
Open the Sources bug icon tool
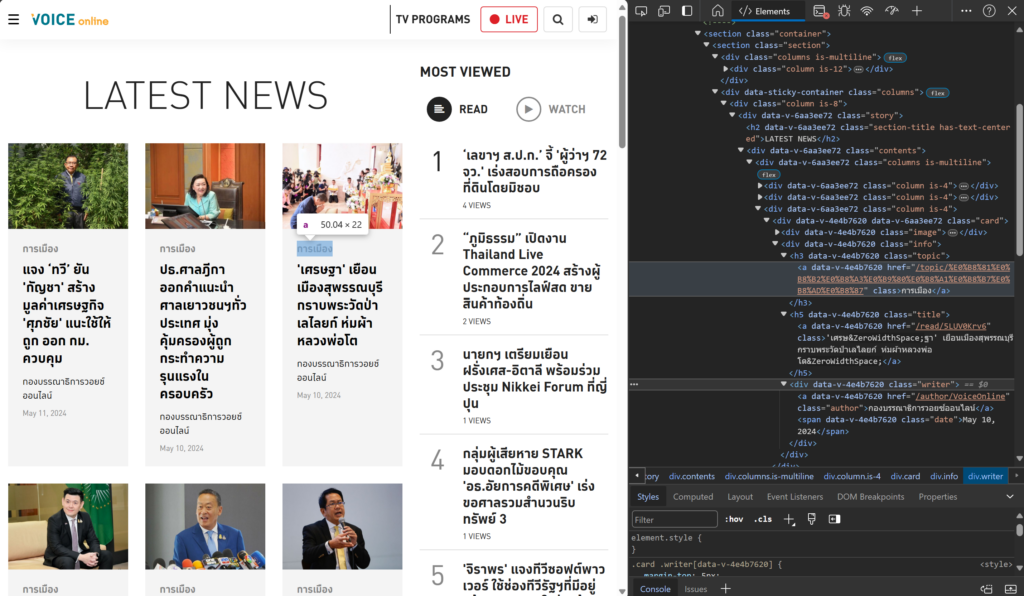844,11
